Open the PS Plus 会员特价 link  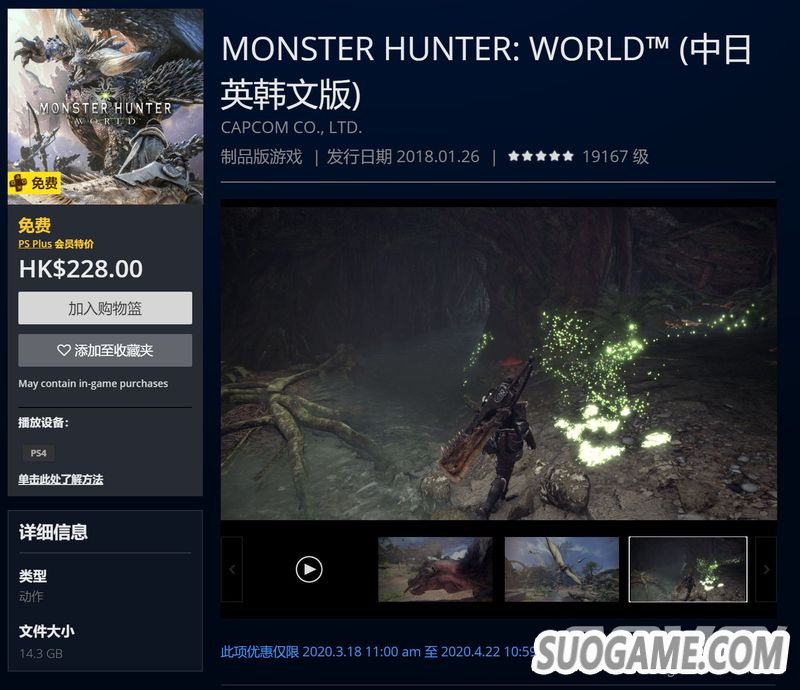56,244
